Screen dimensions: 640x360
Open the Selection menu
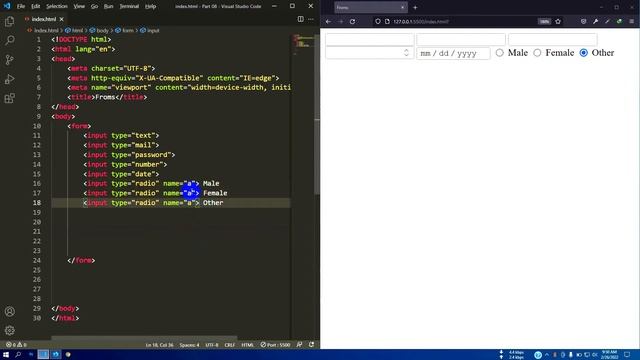pyautogui.click(x=57, y=6)
